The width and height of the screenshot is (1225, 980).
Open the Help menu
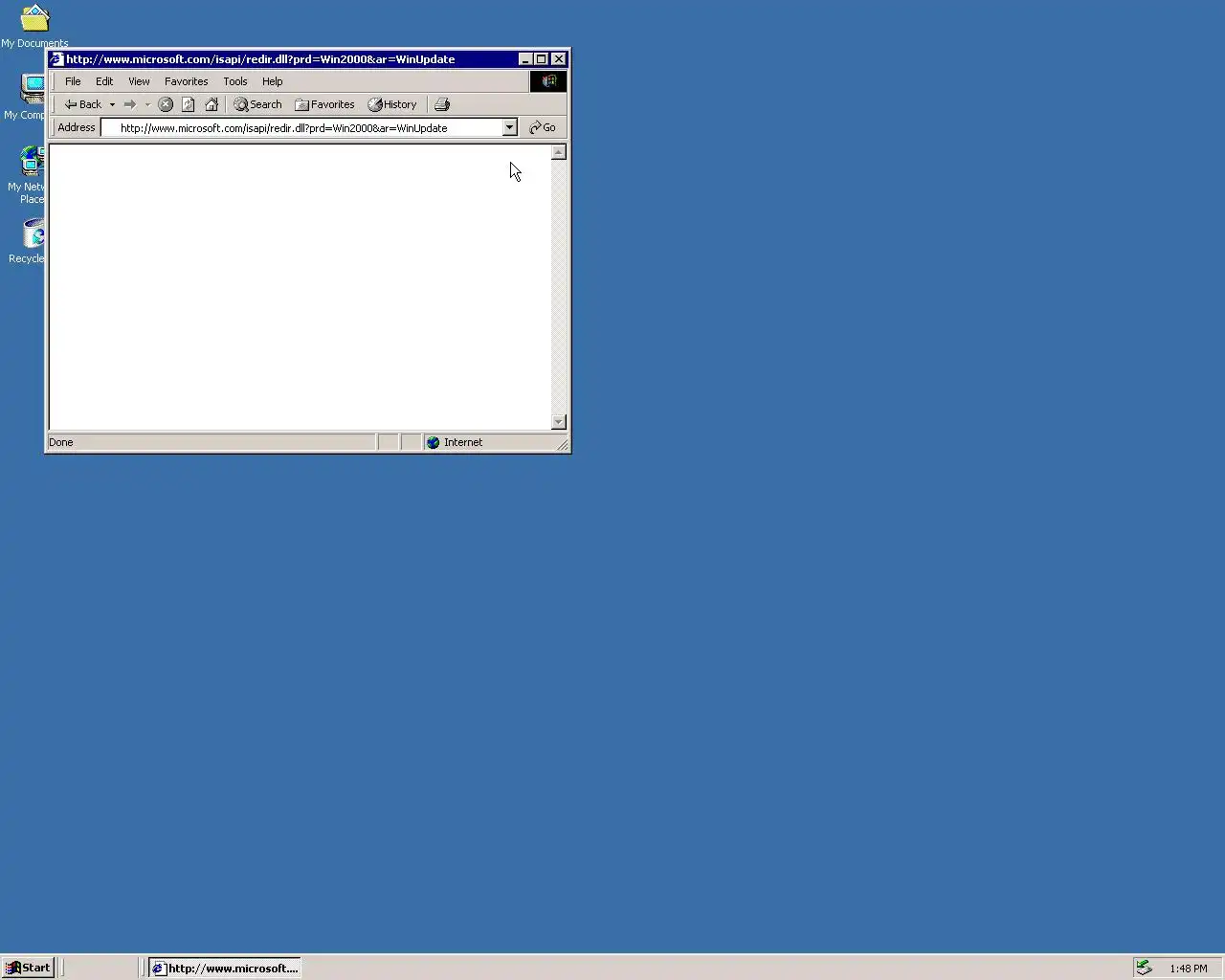(273, 81)
